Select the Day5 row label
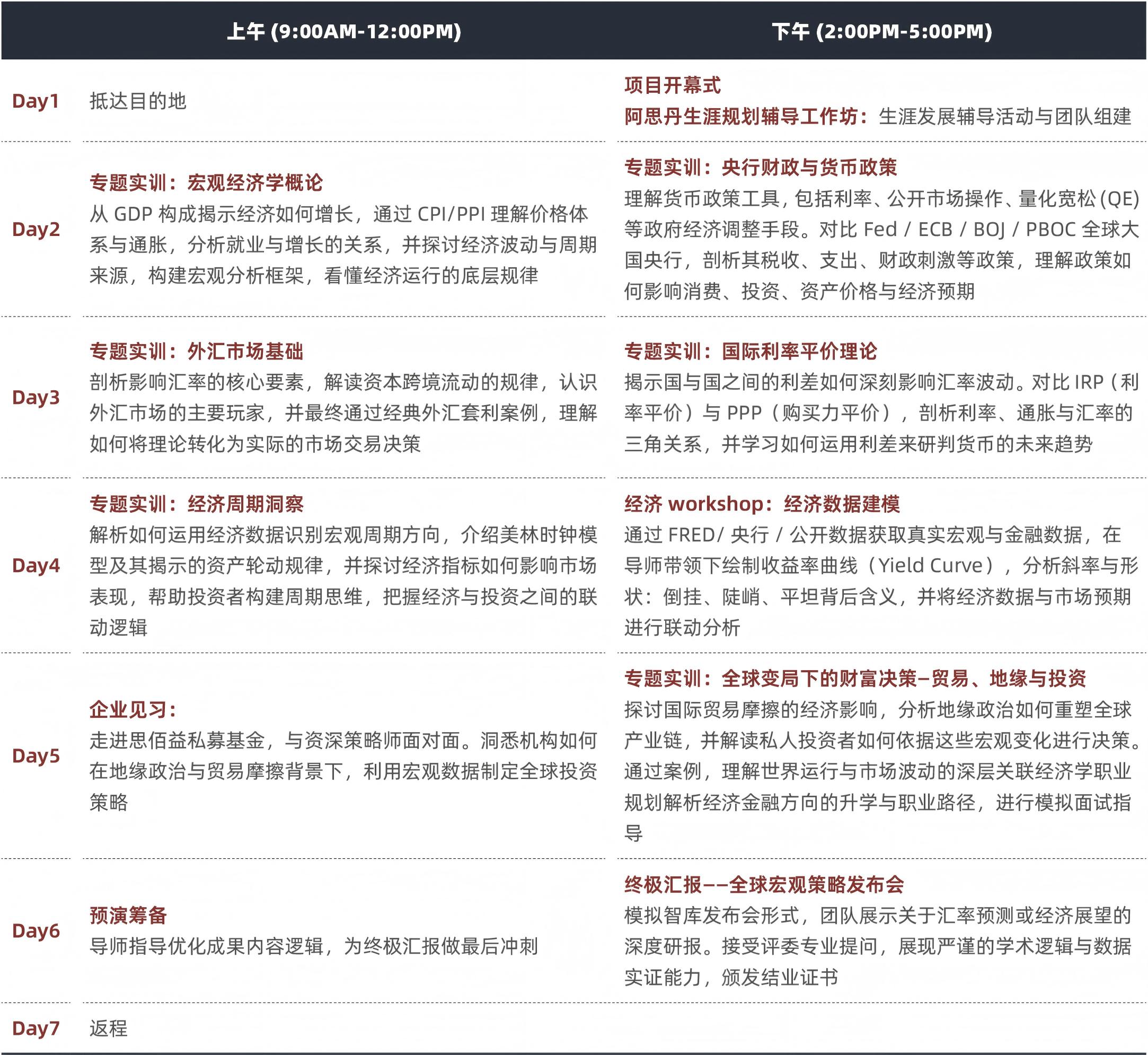Image resolution: width=1148 pixels, height=1055 pixels. pos(36,756)
